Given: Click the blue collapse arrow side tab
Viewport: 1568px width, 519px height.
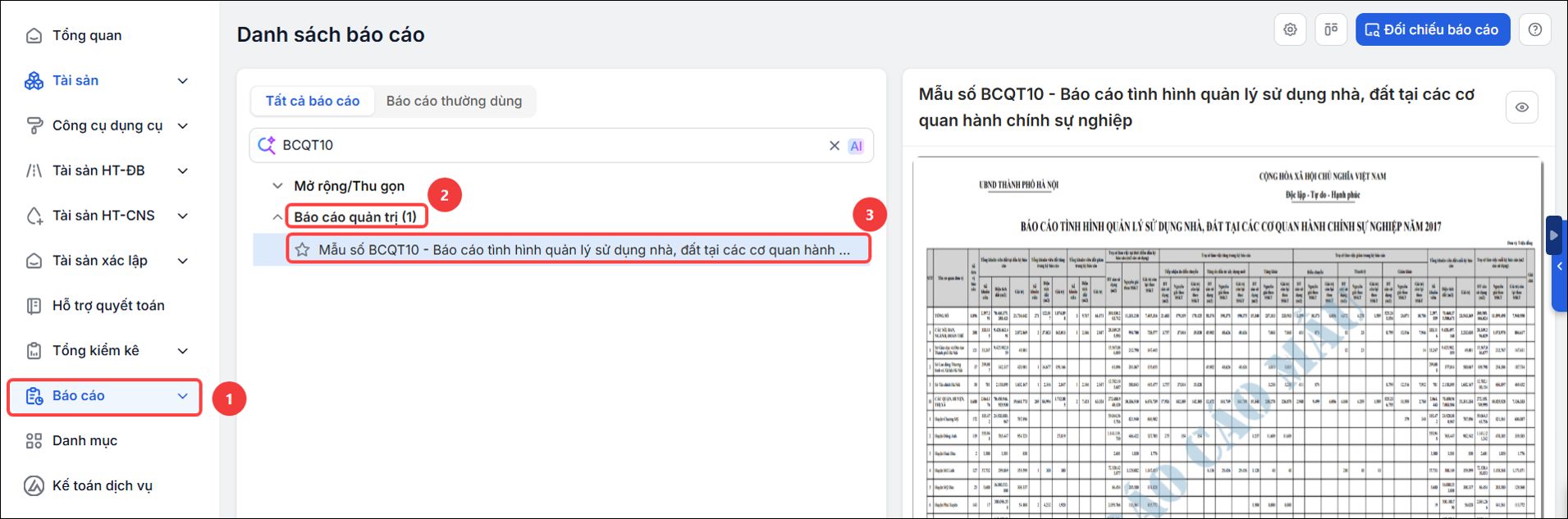Looking at the screenshot, I should (1560, 266).
